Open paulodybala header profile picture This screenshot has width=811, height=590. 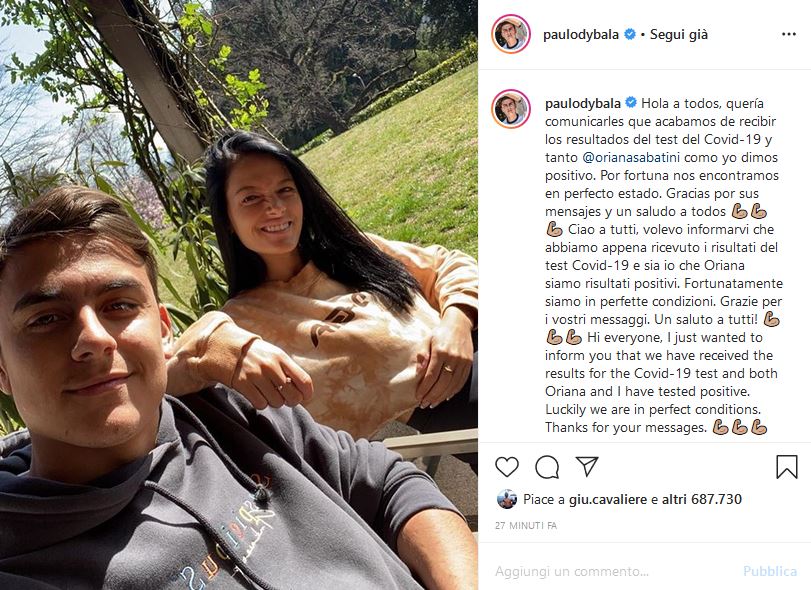tap(511, 34)
